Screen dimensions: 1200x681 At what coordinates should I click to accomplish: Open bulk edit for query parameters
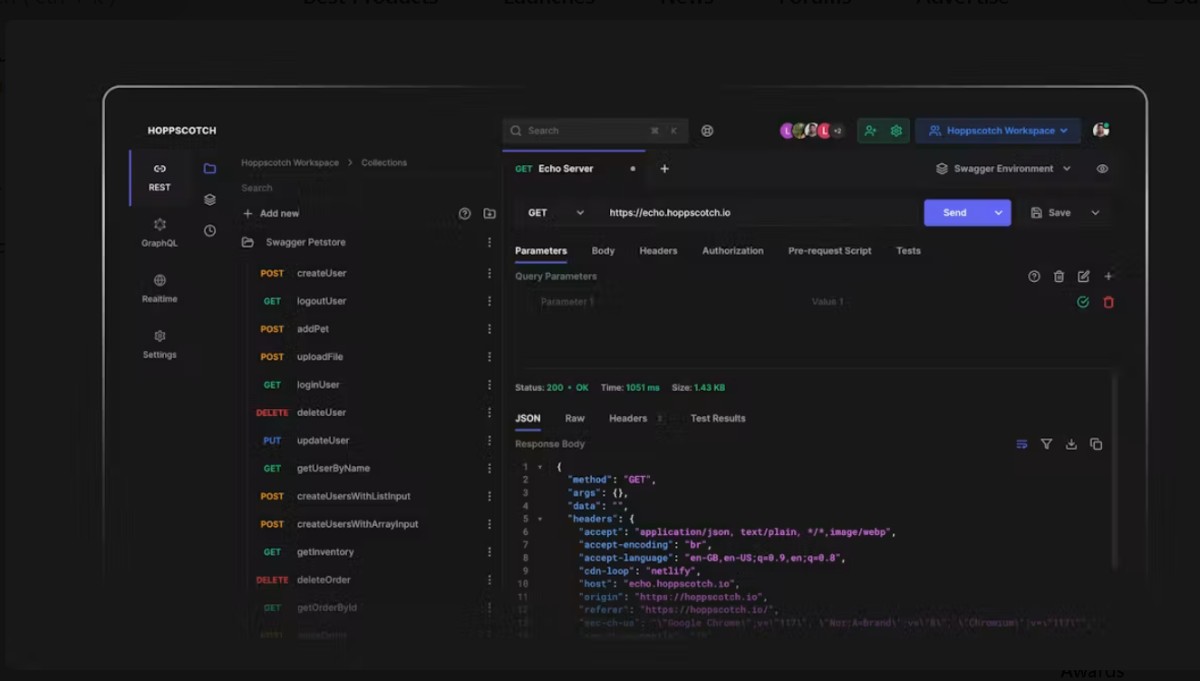click(1084, 277)
